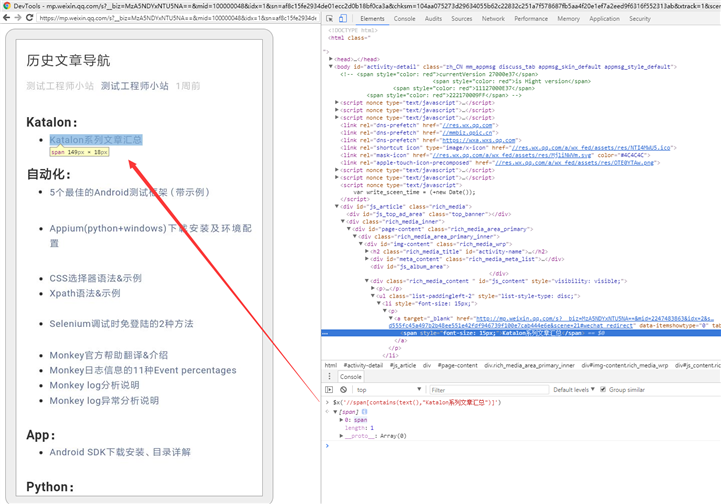721x504 pixels.
Task: Click the object info icon beside [span]
Action: pos(365,412)
